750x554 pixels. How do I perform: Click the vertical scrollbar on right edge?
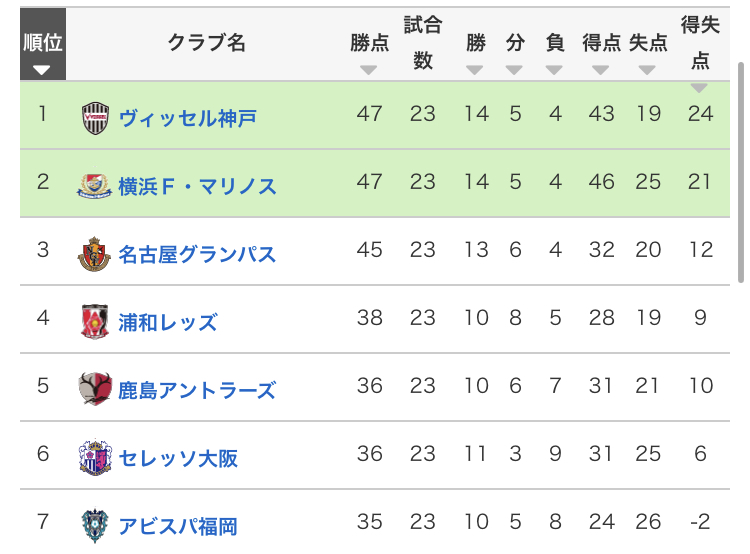(x=741, y=172)
